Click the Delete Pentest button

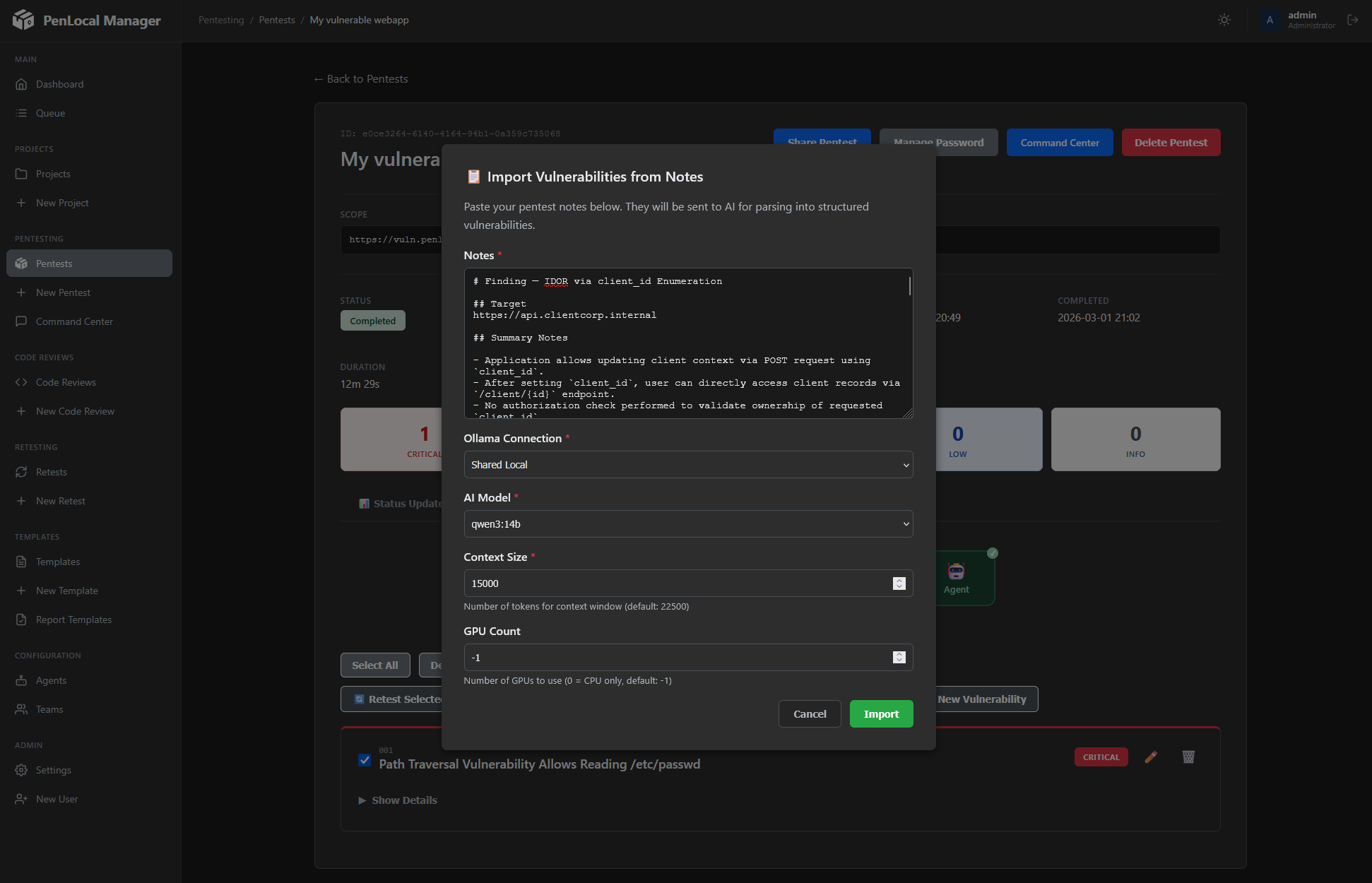(1171, 142)
